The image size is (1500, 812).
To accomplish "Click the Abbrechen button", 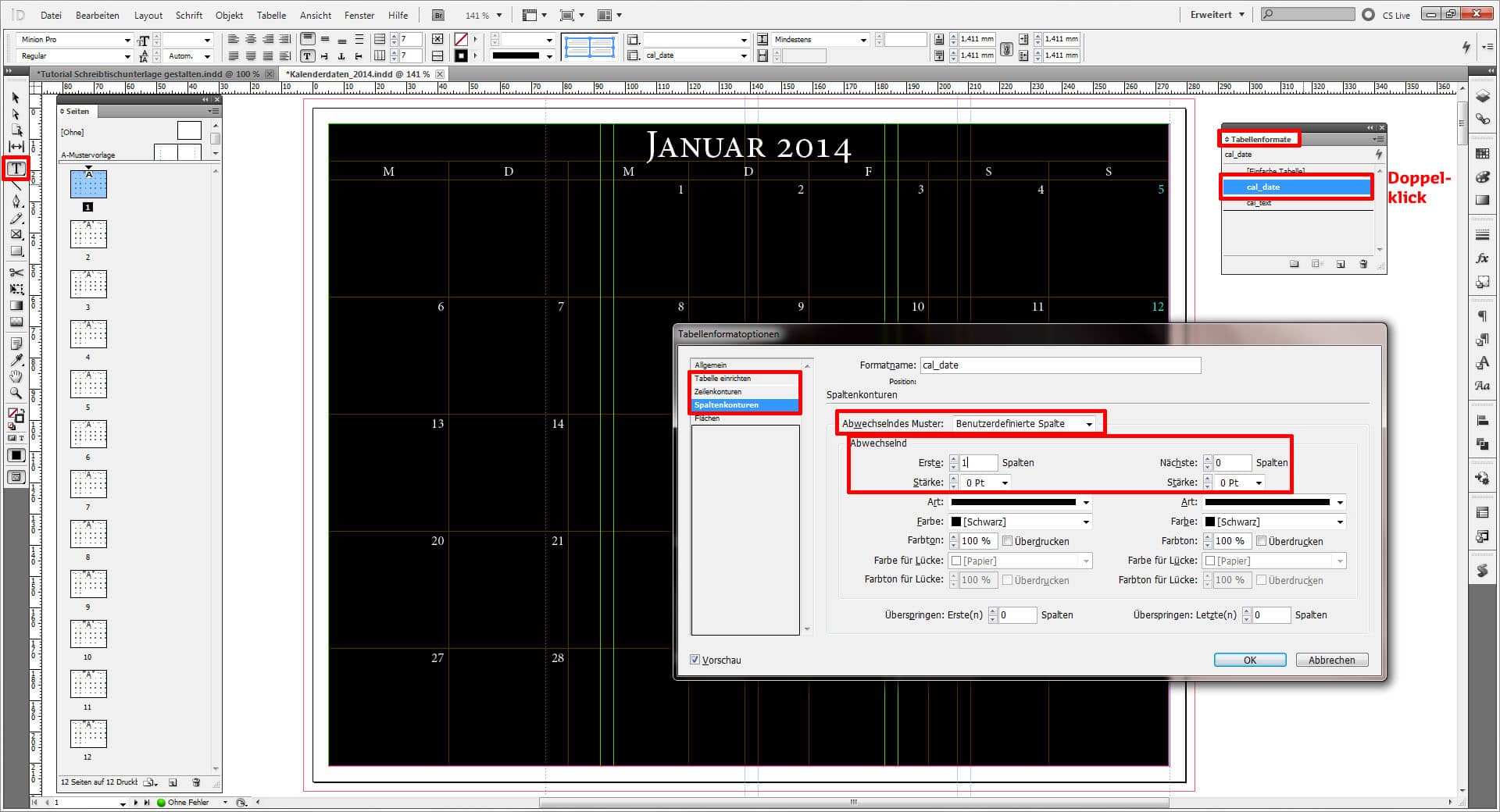I will (x=1331, y=660).
